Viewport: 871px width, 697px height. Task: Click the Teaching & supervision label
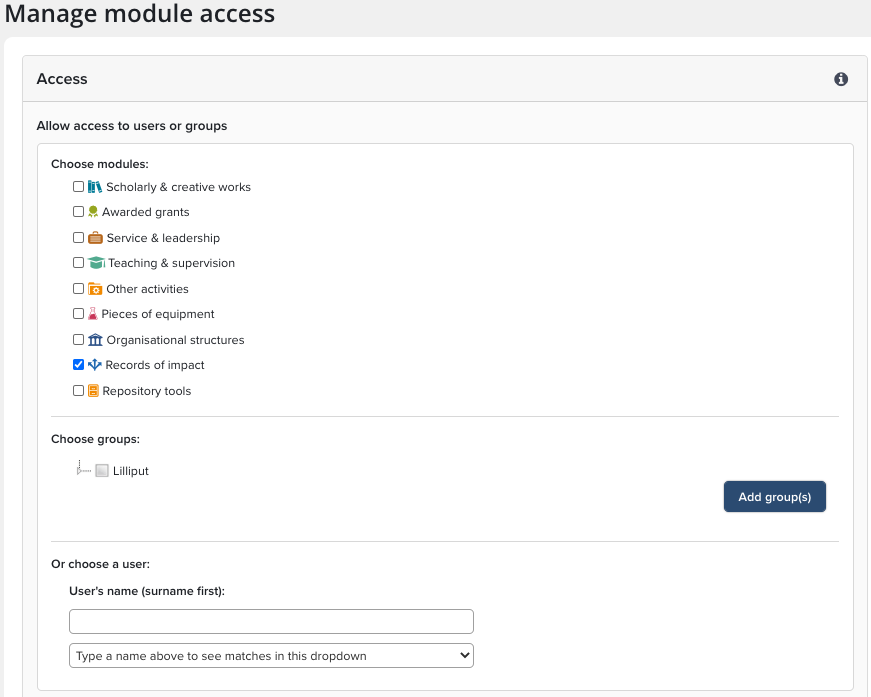coord(171,263)
